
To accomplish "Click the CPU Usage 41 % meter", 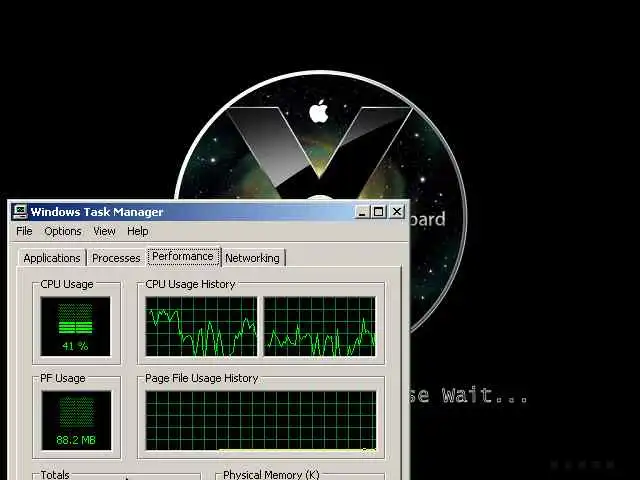I will coord(76,327).
